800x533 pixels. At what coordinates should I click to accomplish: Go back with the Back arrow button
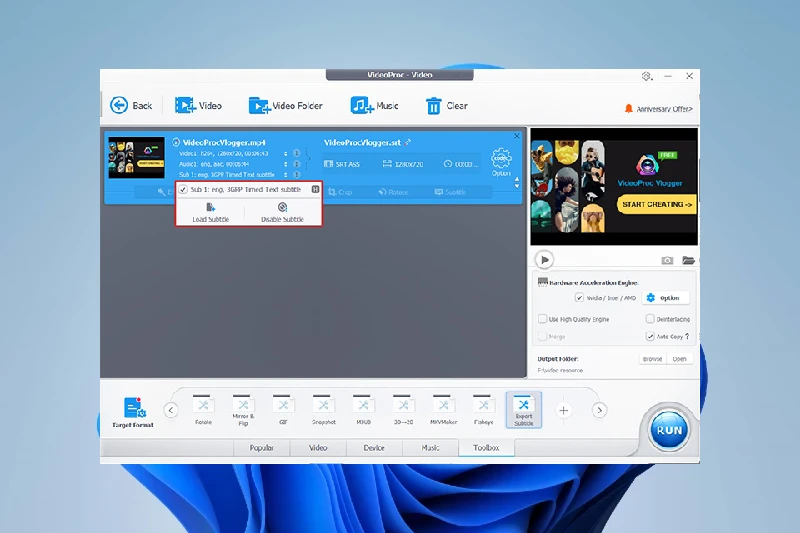pos(131,106)
